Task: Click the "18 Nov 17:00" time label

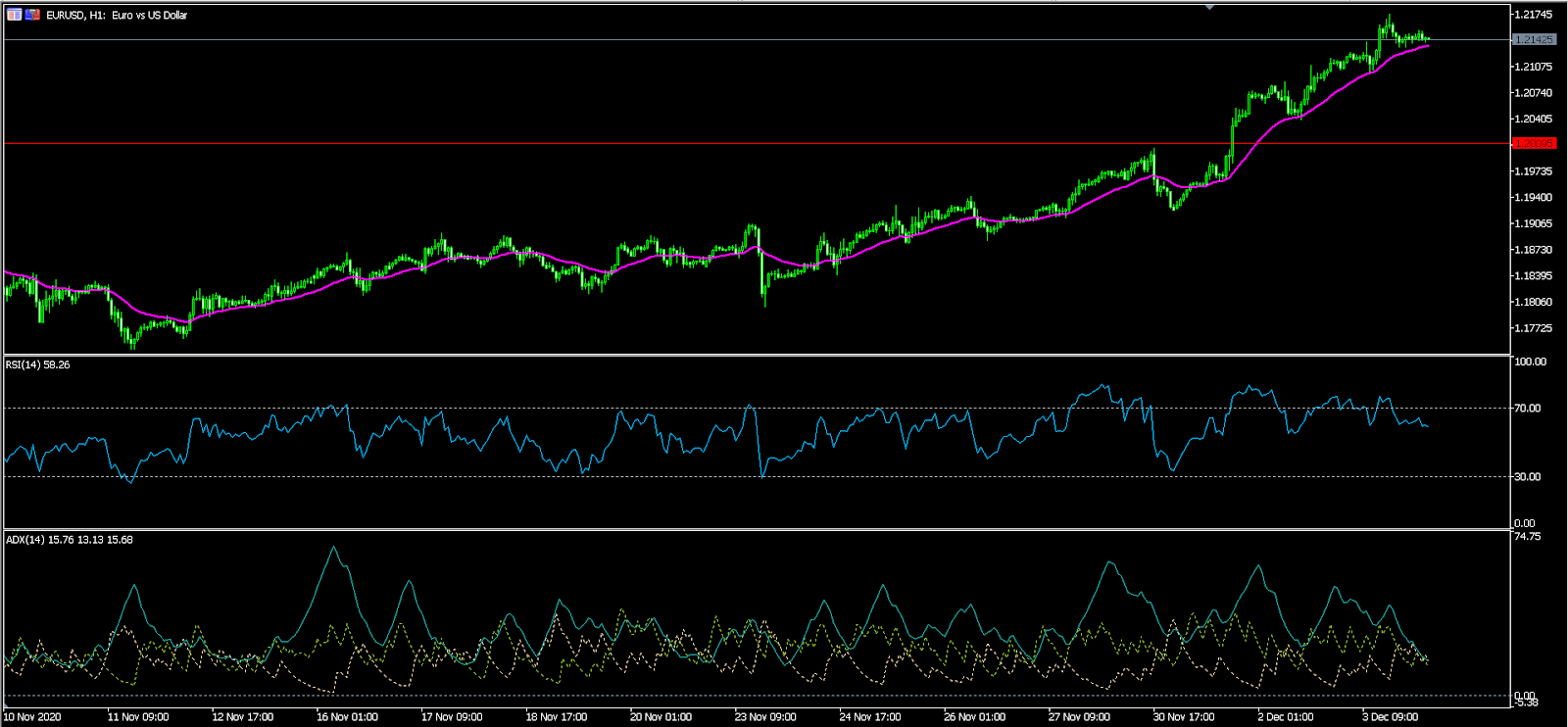Action: tap(557, 717)
